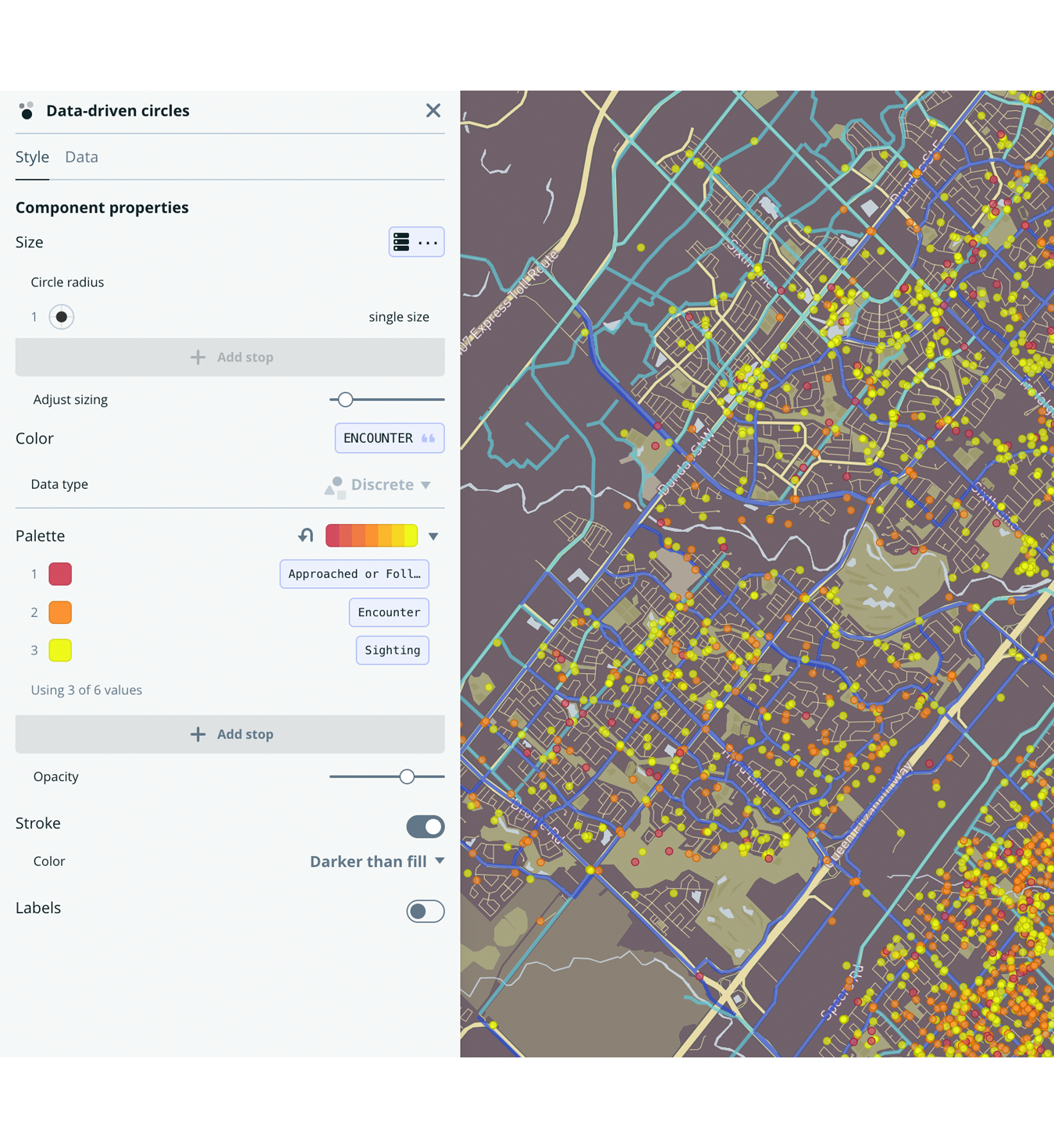Switch to the Data tab

[81, 157]
